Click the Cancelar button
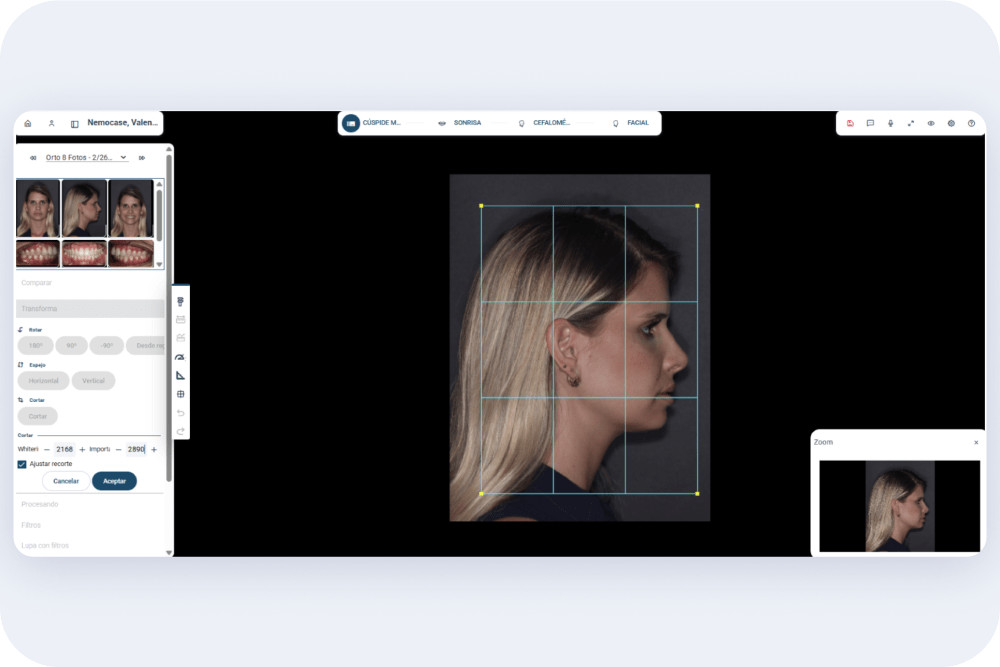This screenshot has height=667, width=1000. tap(66, 481)
